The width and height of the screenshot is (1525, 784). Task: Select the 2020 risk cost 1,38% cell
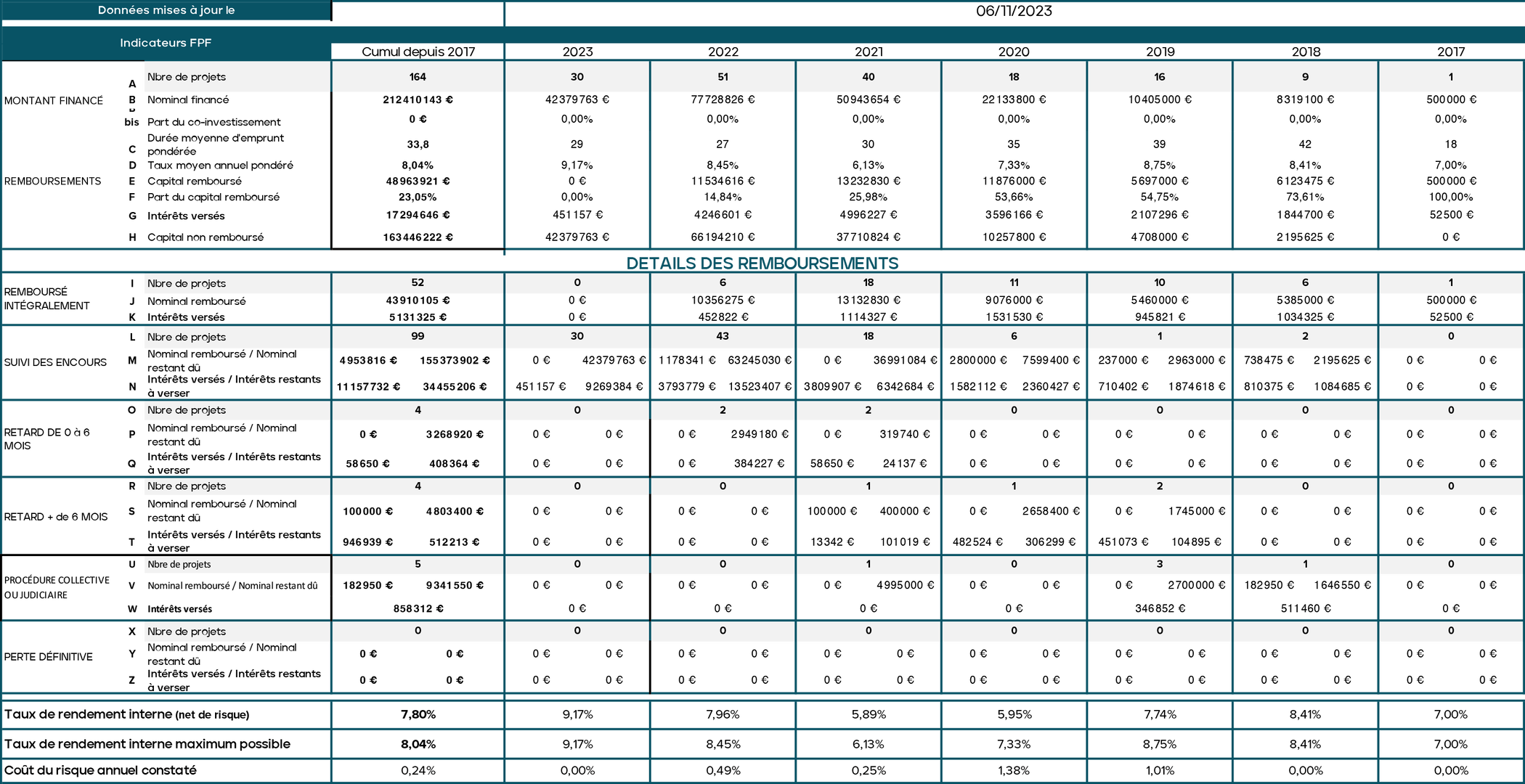pos(1014,770)
